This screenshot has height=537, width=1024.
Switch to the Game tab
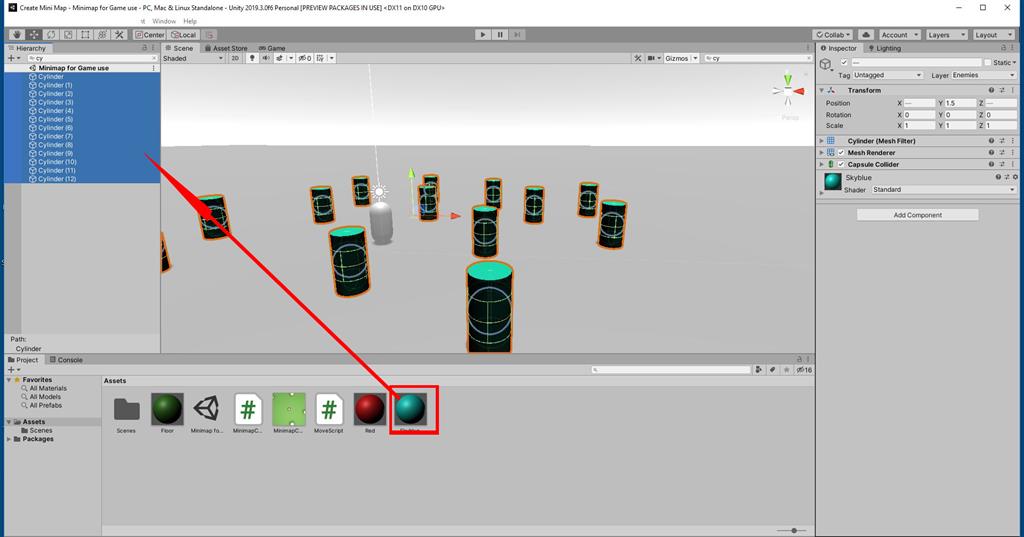(x=272, y=48)
